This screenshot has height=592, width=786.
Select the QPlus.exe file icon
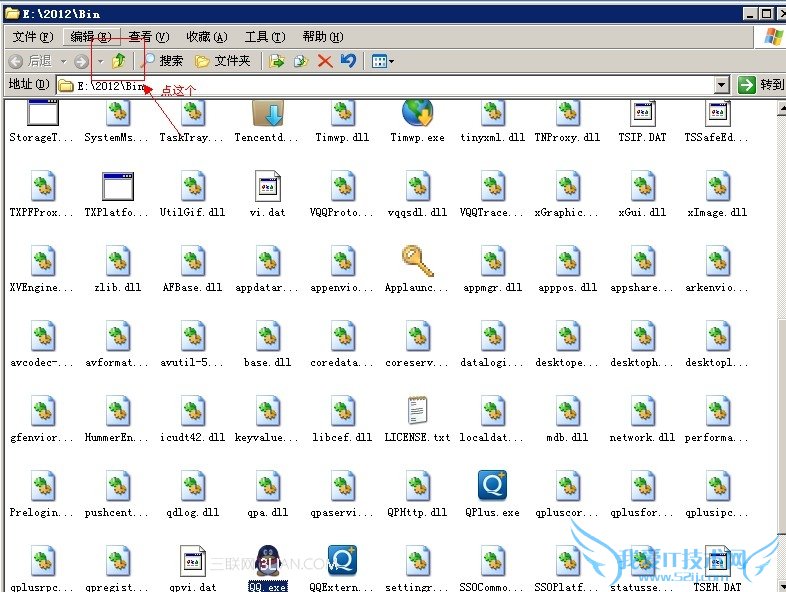click(492, 487)
